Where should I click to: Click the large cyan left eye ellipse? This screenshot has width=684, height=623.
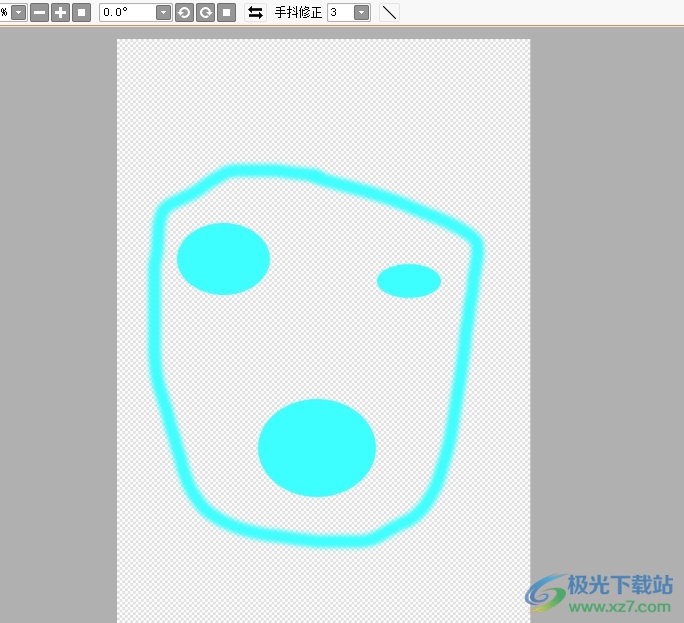pyautogui.click(x=223, y=259)
